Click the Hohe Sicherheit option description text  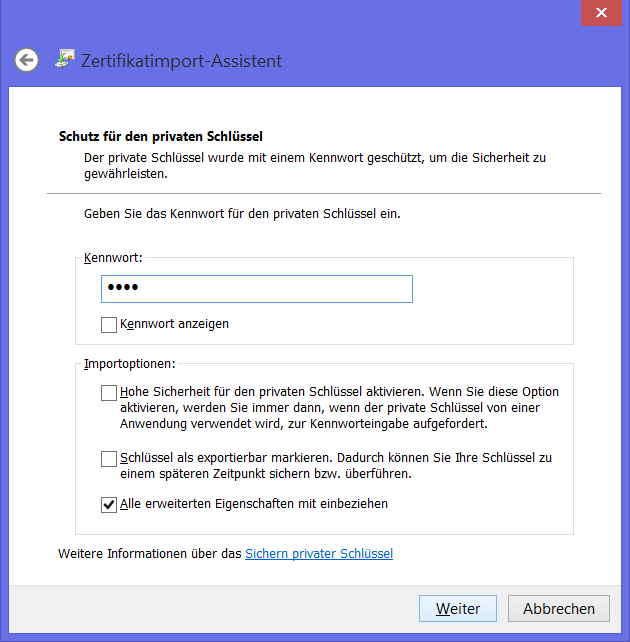pyautogui.click(x=339, y=407)
